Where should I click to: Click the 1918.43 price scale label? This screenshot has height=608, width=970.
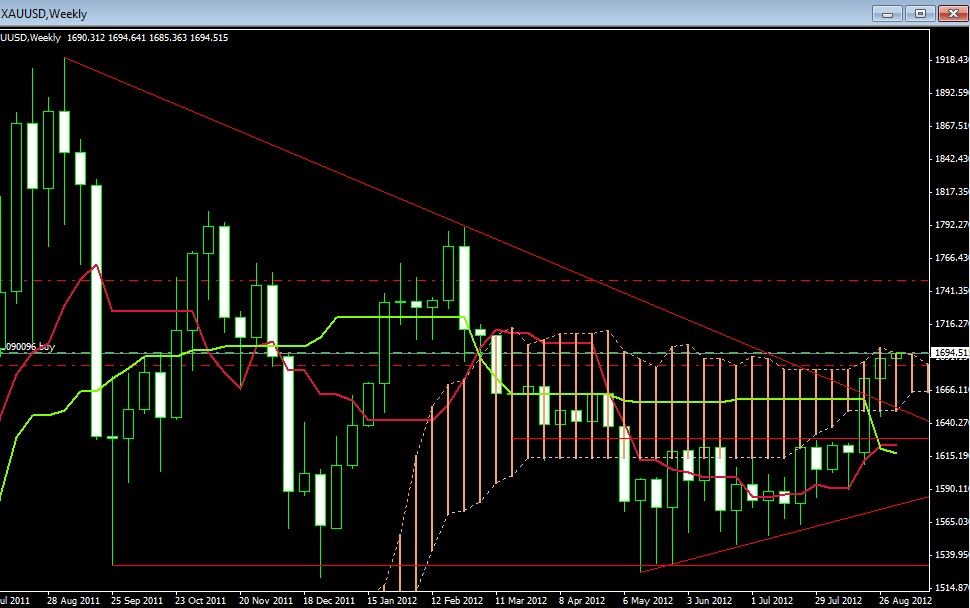pos(952,59)
